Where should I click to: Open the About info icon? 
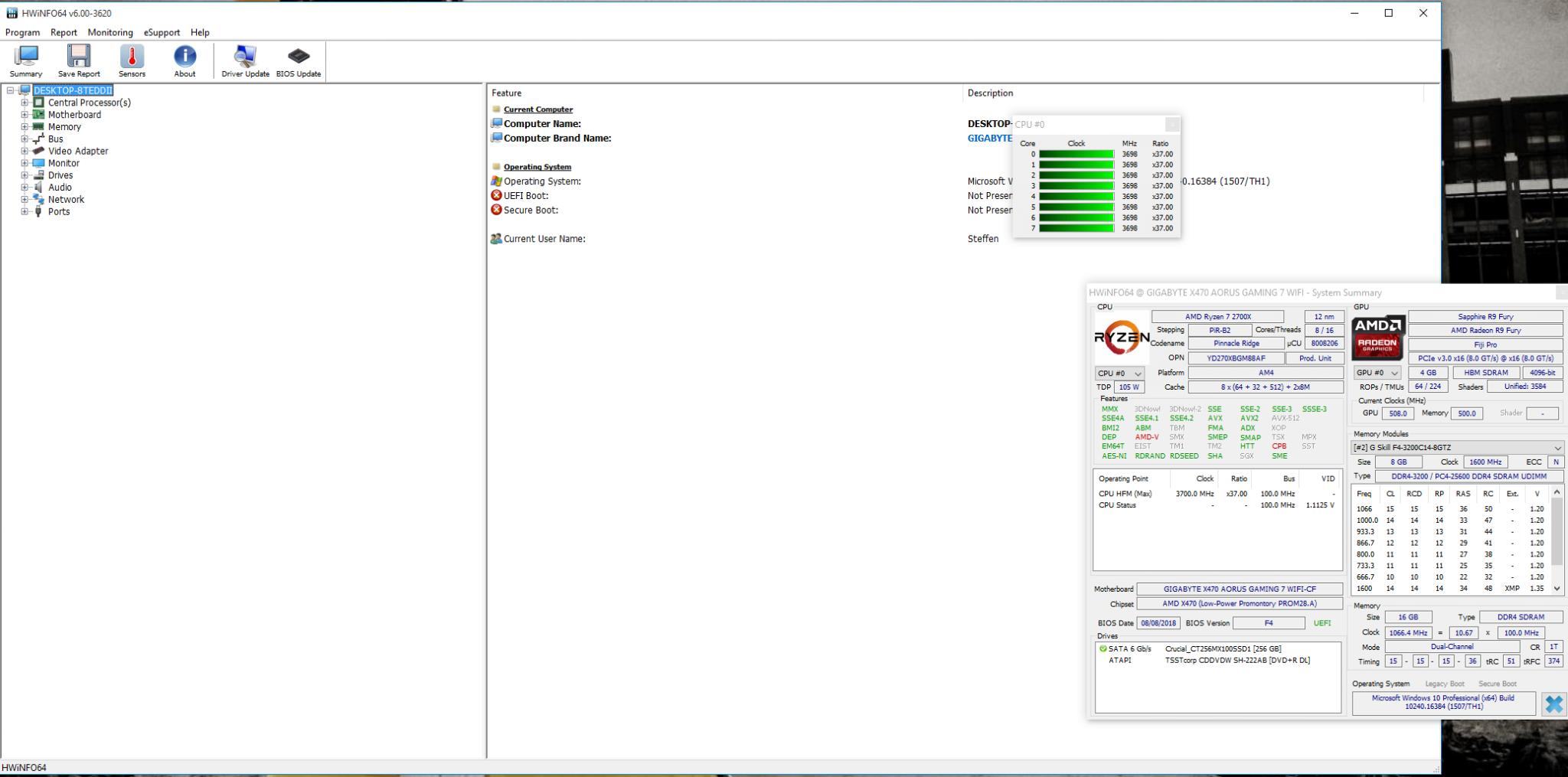coord(185,61)
